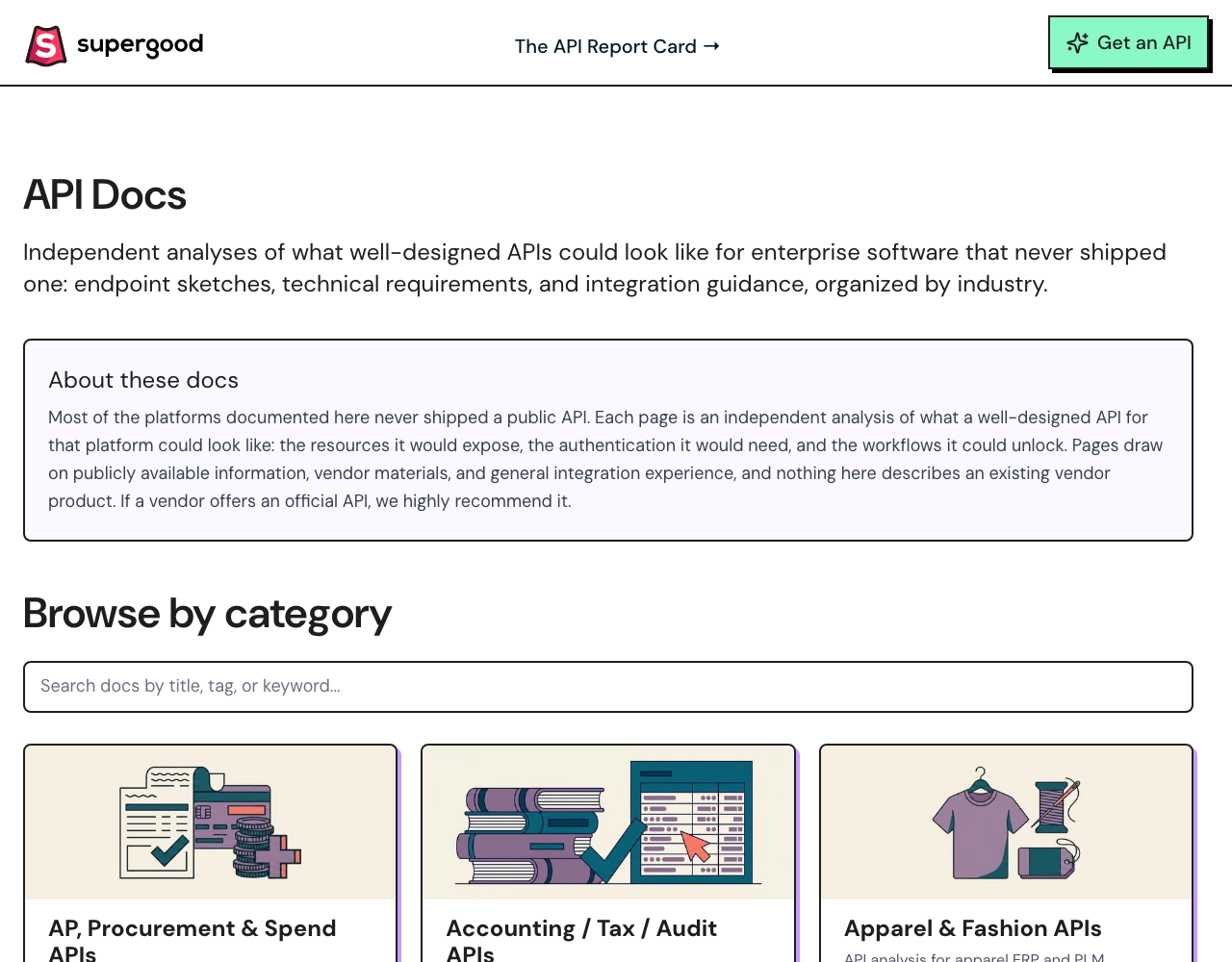Click the Supergood S logo icon
The width and height of the screenshot is (1232, 962).
(46, 45)
